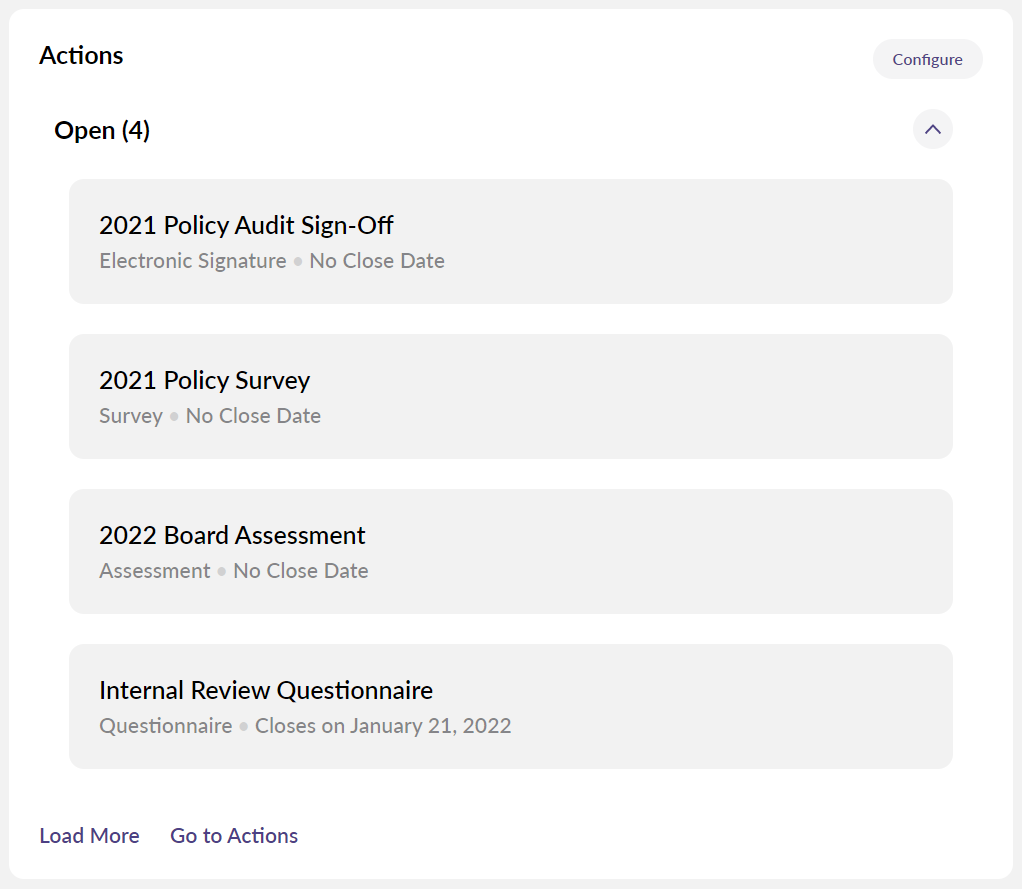Select the 2022 Board Assessment item
Image resolution: width=1022 pixels, height=889 pixels.
point(232,536)
